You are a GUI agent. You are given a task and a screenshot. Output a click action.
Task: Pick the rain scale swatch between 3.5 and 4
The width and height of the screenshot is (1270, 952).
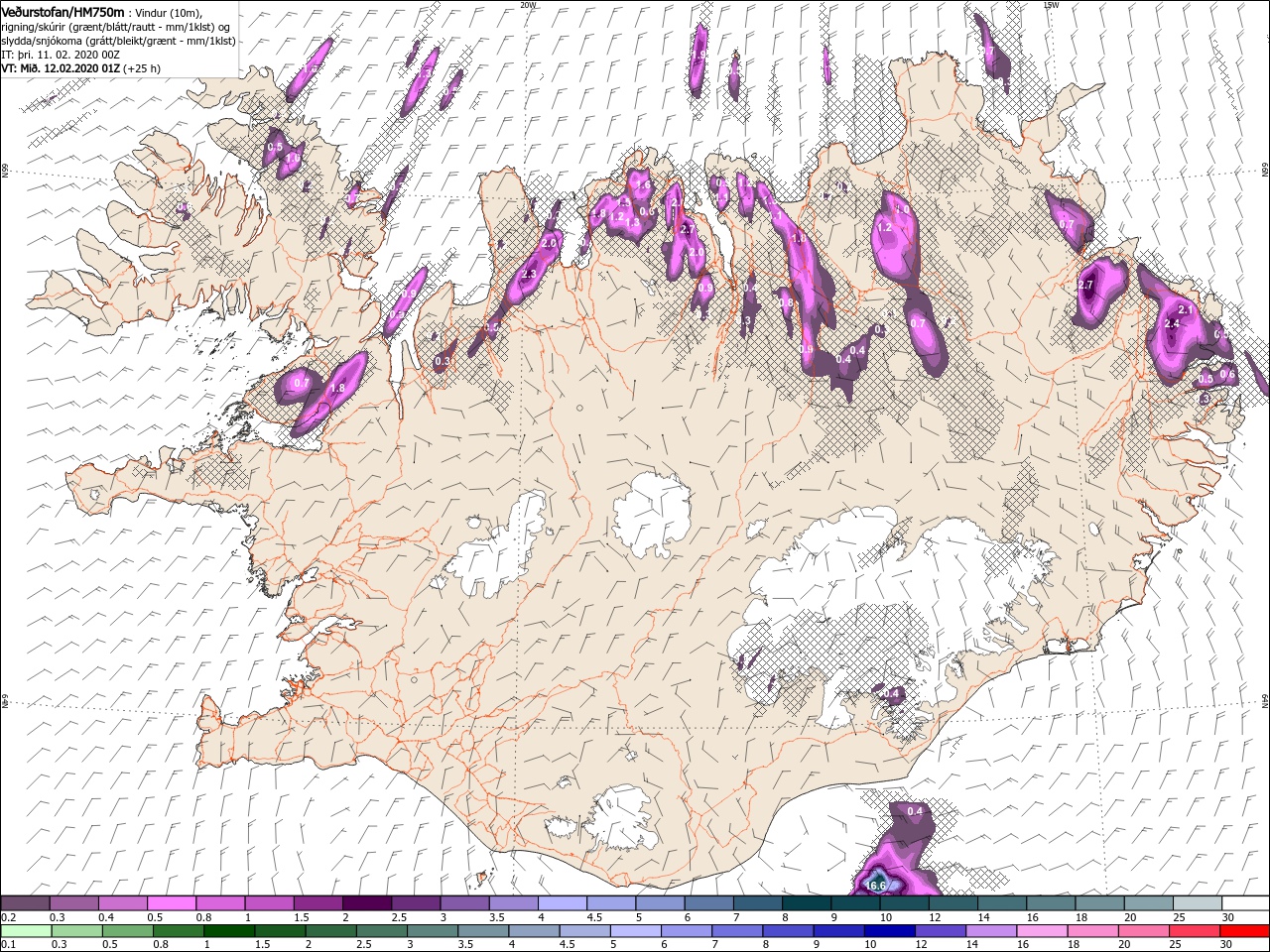482,931
